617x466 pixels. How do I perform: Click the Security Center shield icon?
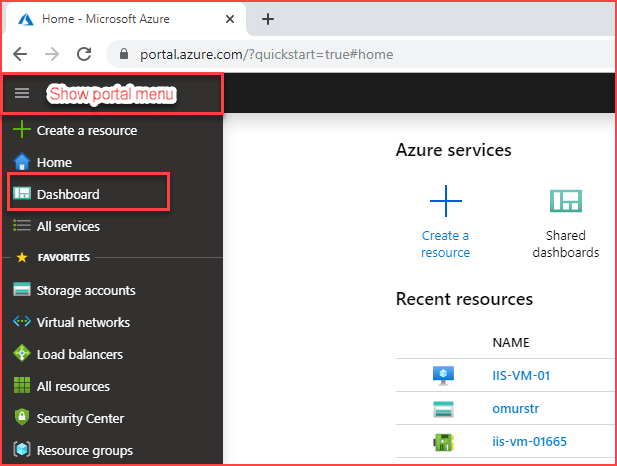(22, 417)
